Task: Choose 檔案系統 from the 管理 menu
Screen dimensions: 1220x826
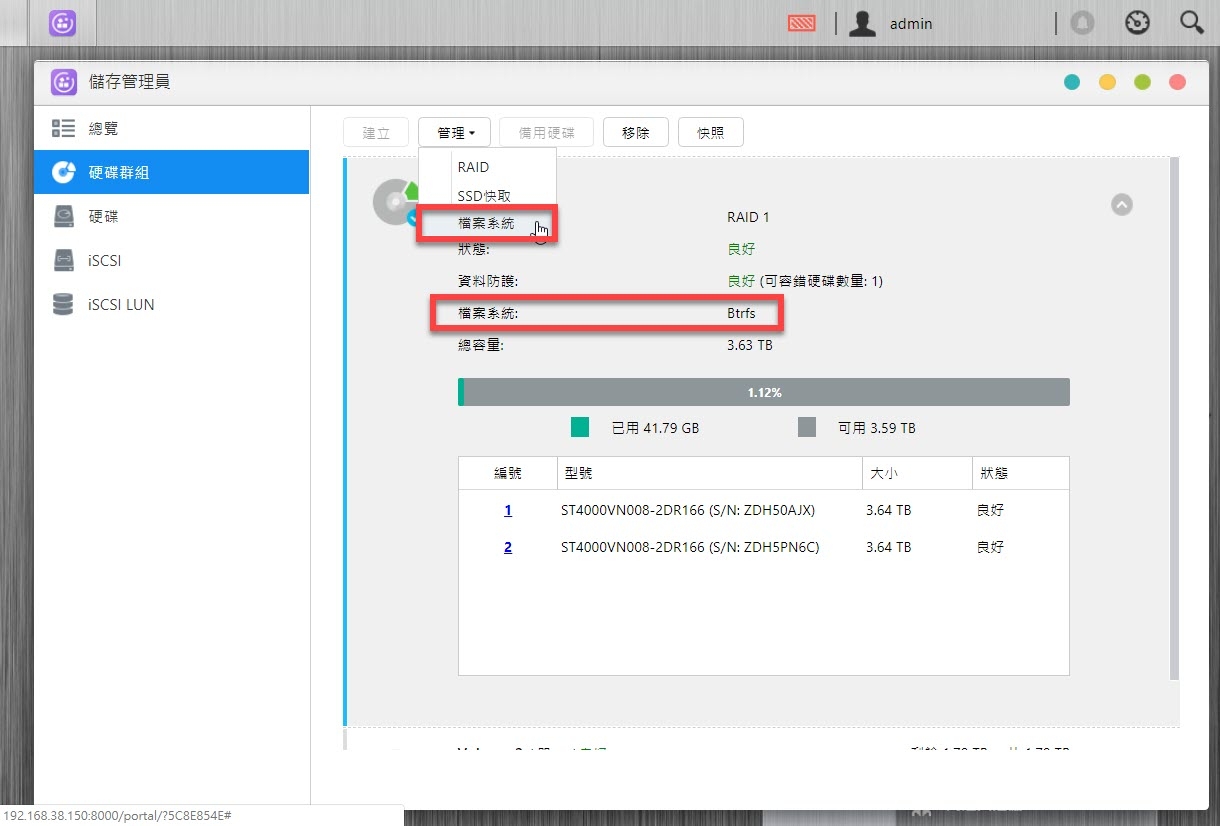Action: click(x=487, y=224)
